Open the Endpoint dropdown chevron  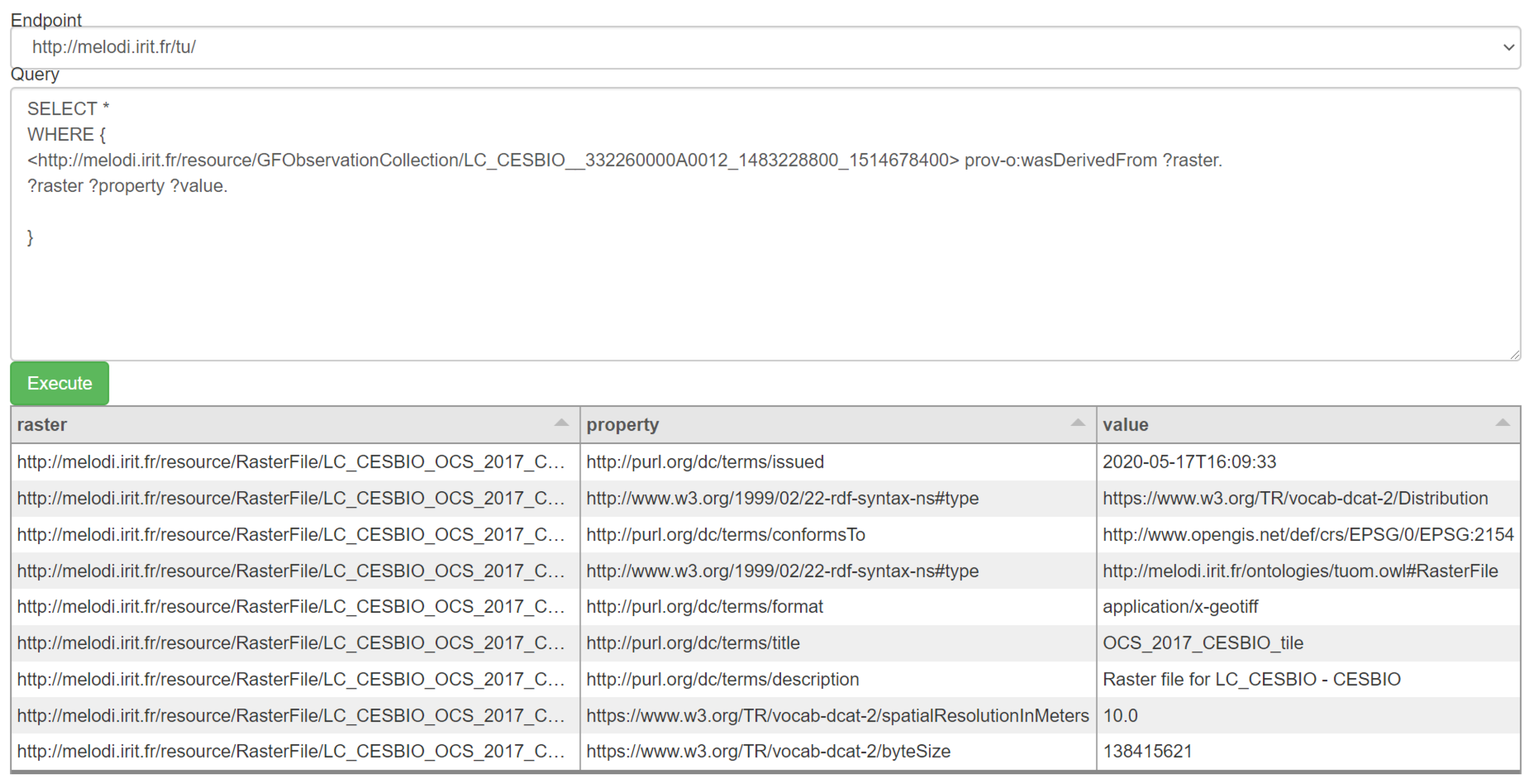pos(1508,47)
